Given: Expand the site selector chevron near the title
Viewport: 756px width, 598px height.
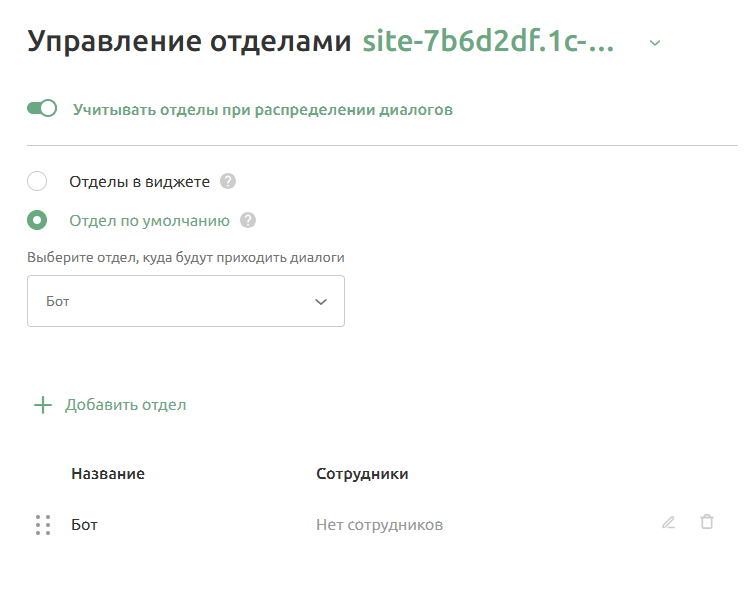Looking at the screenshot, I should [x=655, y=42].
